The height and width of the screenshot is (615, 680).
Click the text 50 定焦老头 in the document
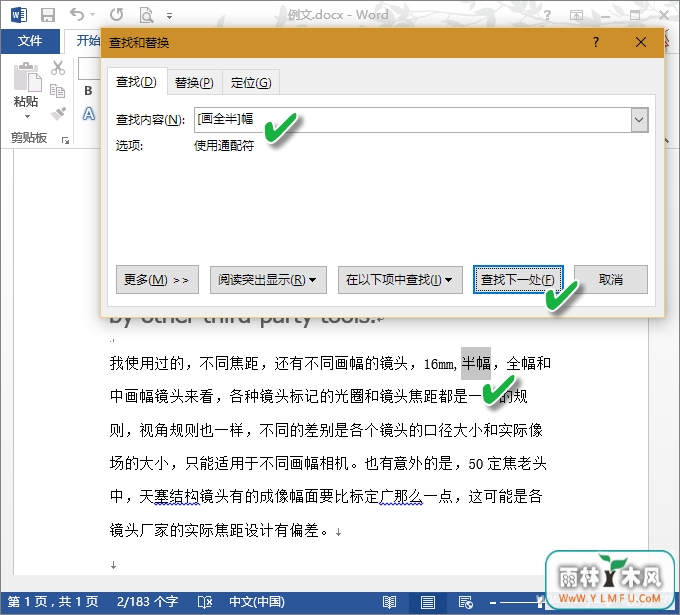point(507,463)
